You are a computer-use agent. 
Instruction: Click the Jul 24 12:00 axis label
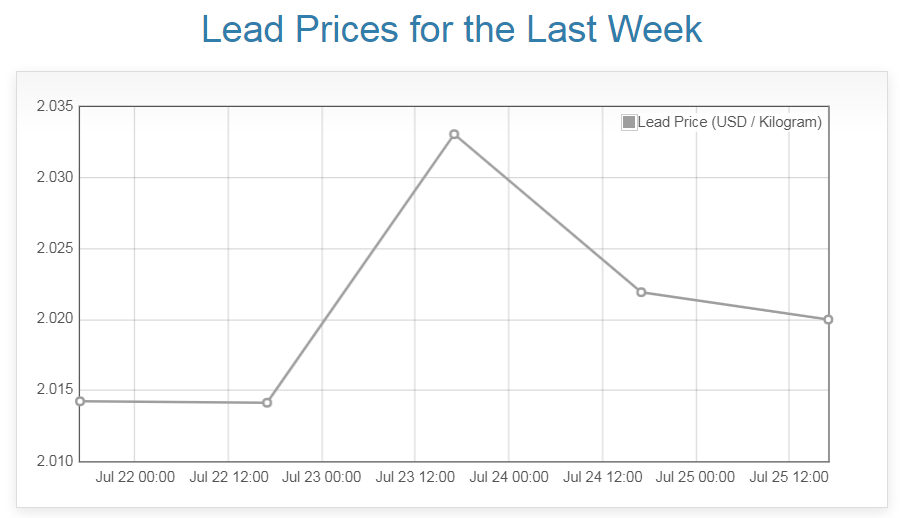click(603, 477)
